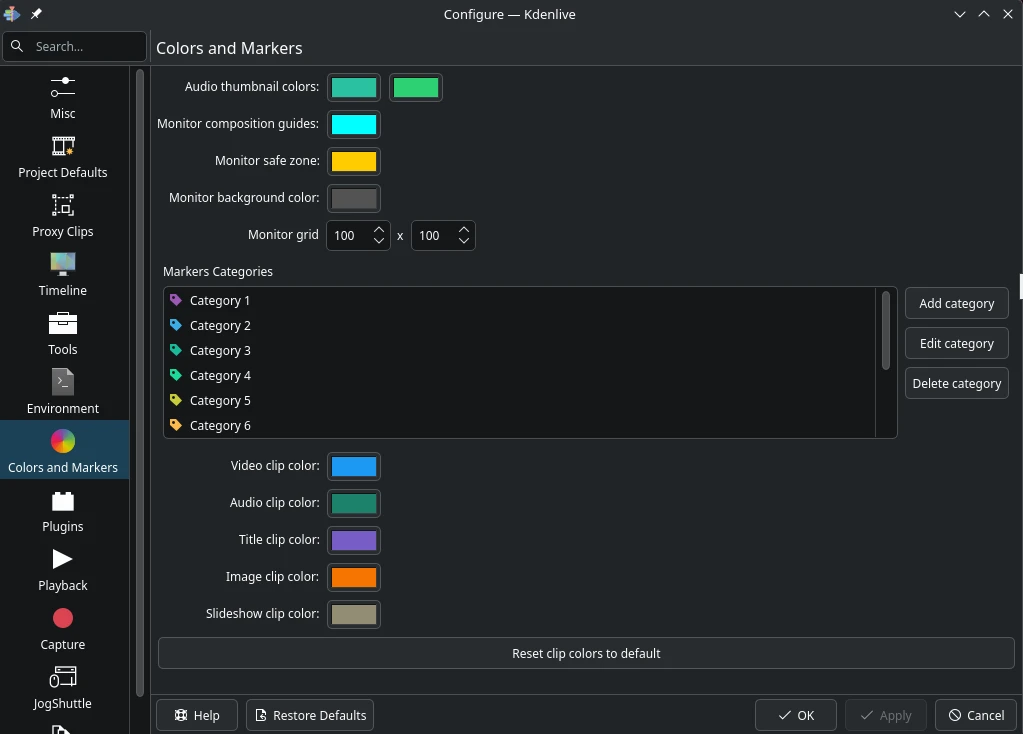Viewport: 1023px width, 734px height.
Task: Change Audio clip color swatch
Action: 354,504
